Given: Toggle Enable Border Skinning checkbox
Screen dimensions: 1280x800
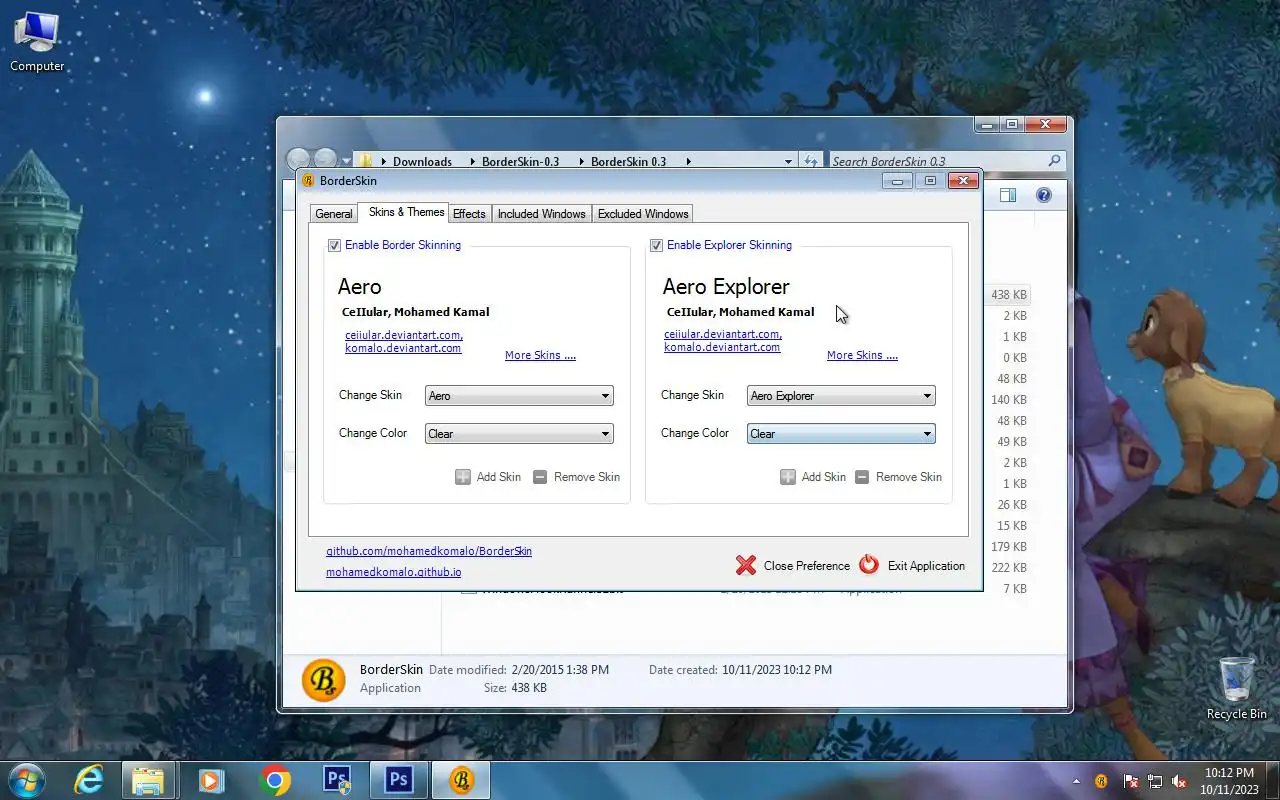Looking at the screenshot, I should pos(335,245).
